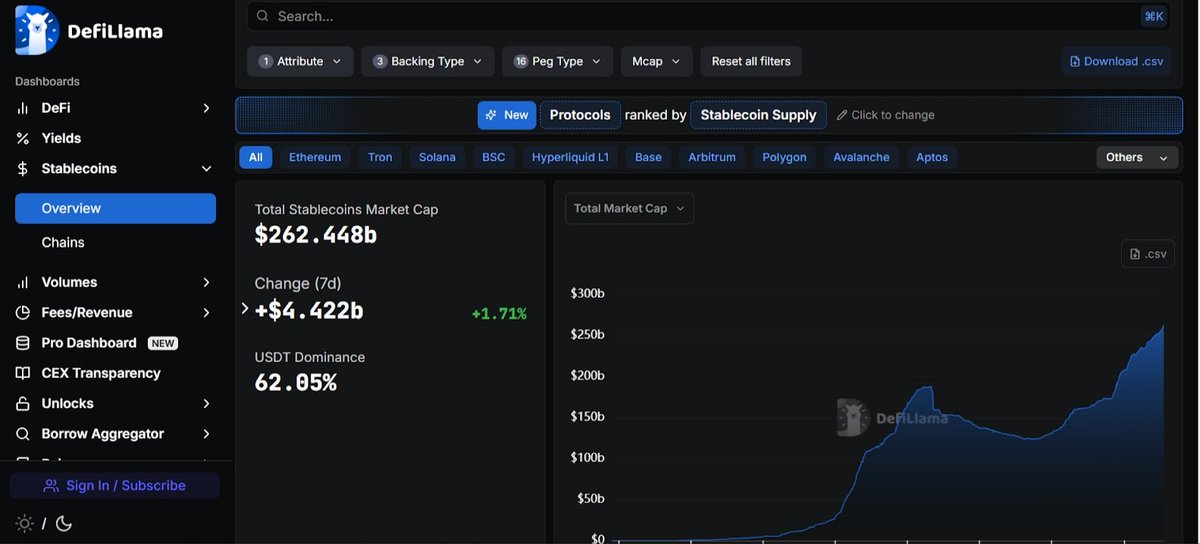
Task: Click in the Search input field
Action: pyautogui.click(x=707, y=16)
